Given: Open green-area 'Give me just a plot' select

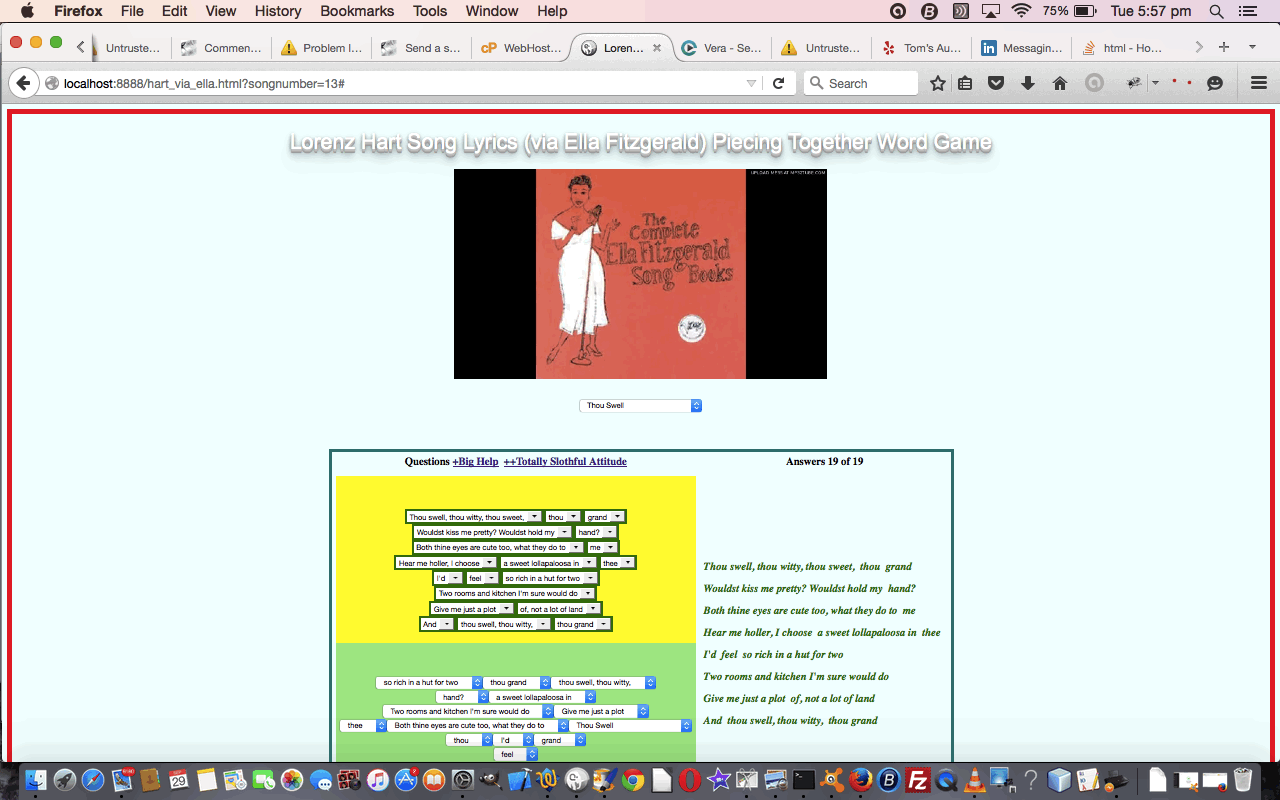Looking at the screenshot, I should pos(601,711).
